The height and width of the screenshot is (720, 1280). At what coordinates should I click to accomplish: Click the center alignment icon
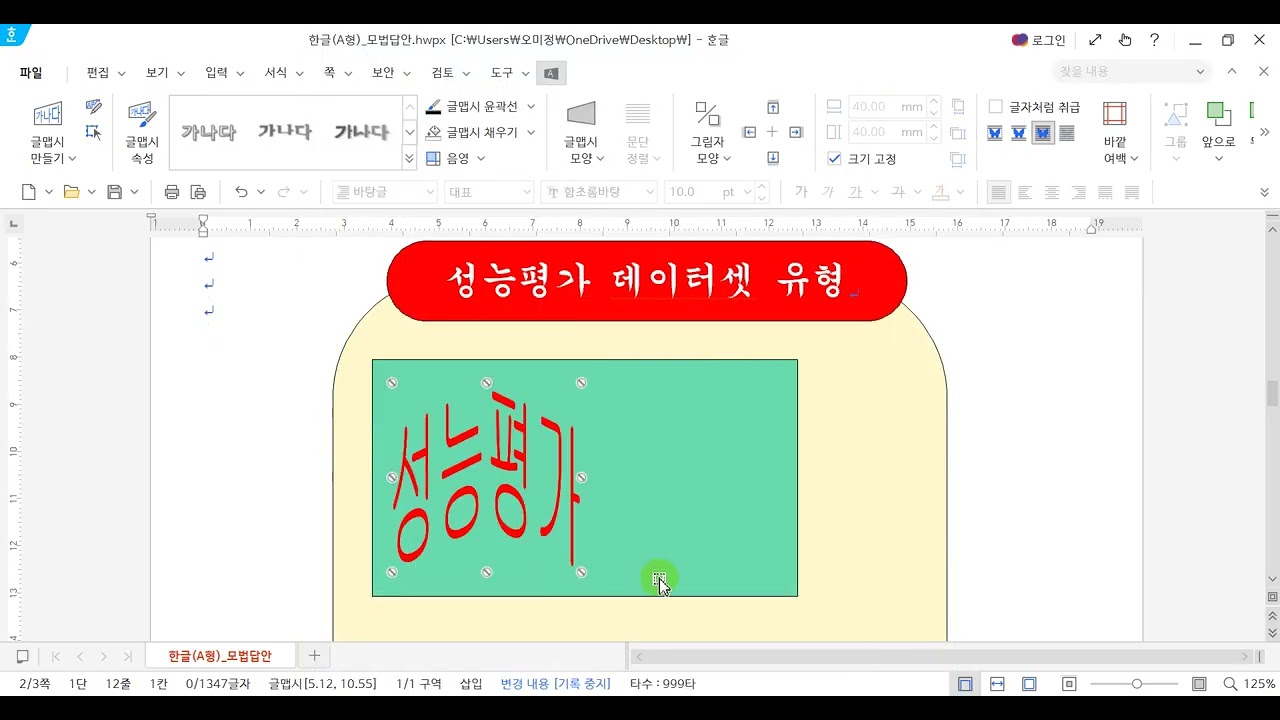point(1052,192)
